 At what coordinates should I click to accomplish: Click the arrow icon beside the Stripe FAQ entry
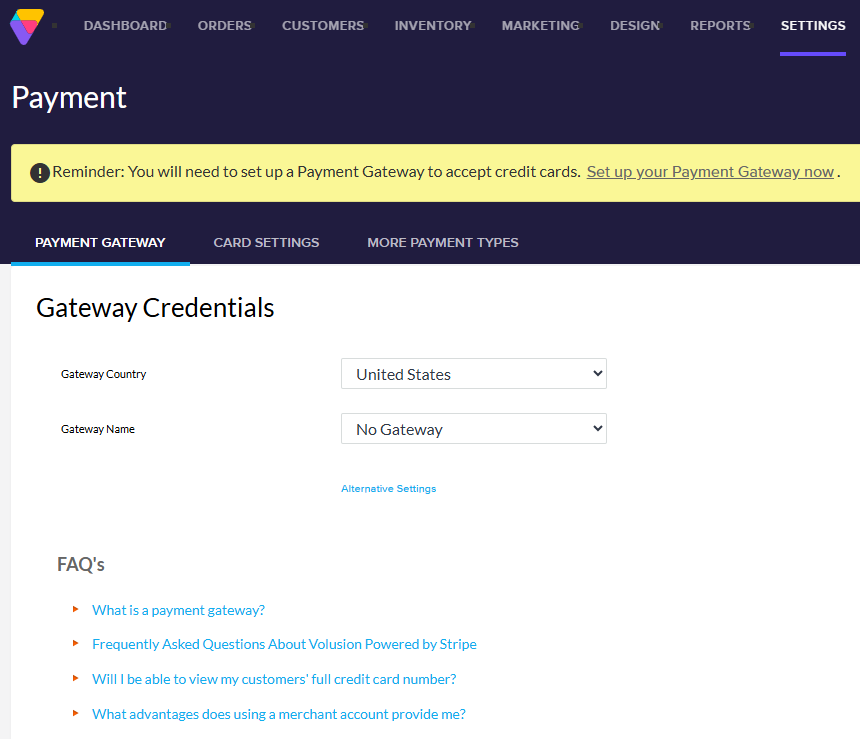click(75, 644)
